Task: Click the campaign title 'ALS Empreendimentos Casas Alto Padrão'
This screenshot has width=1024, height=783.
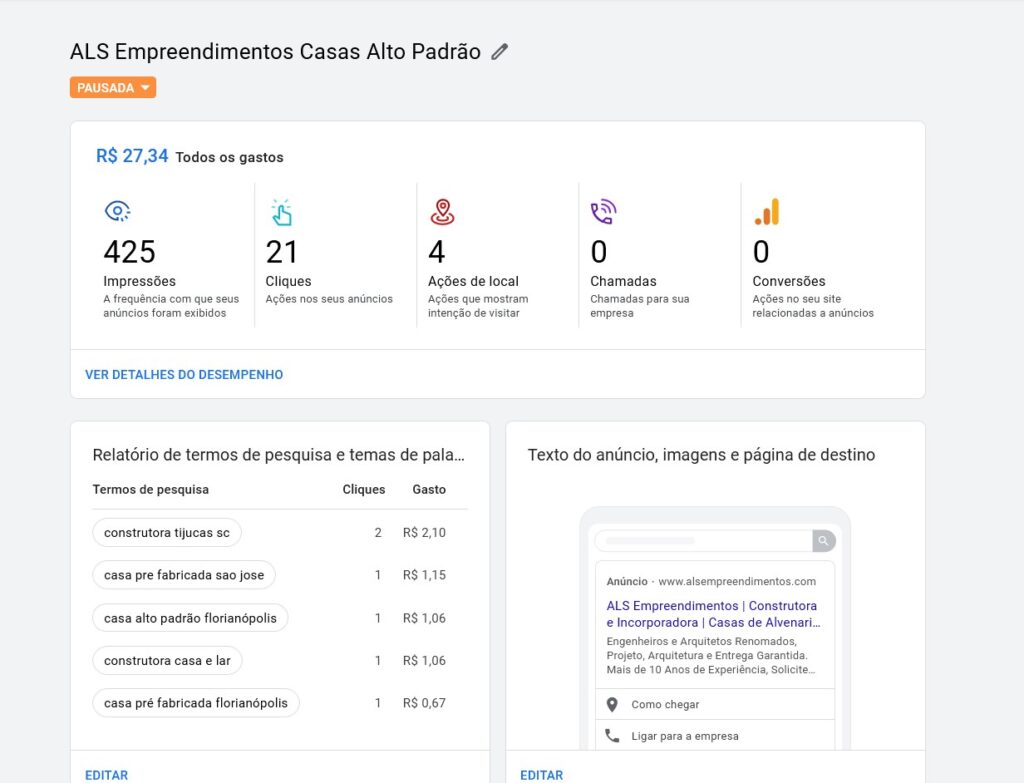Action: pos(275,52)
